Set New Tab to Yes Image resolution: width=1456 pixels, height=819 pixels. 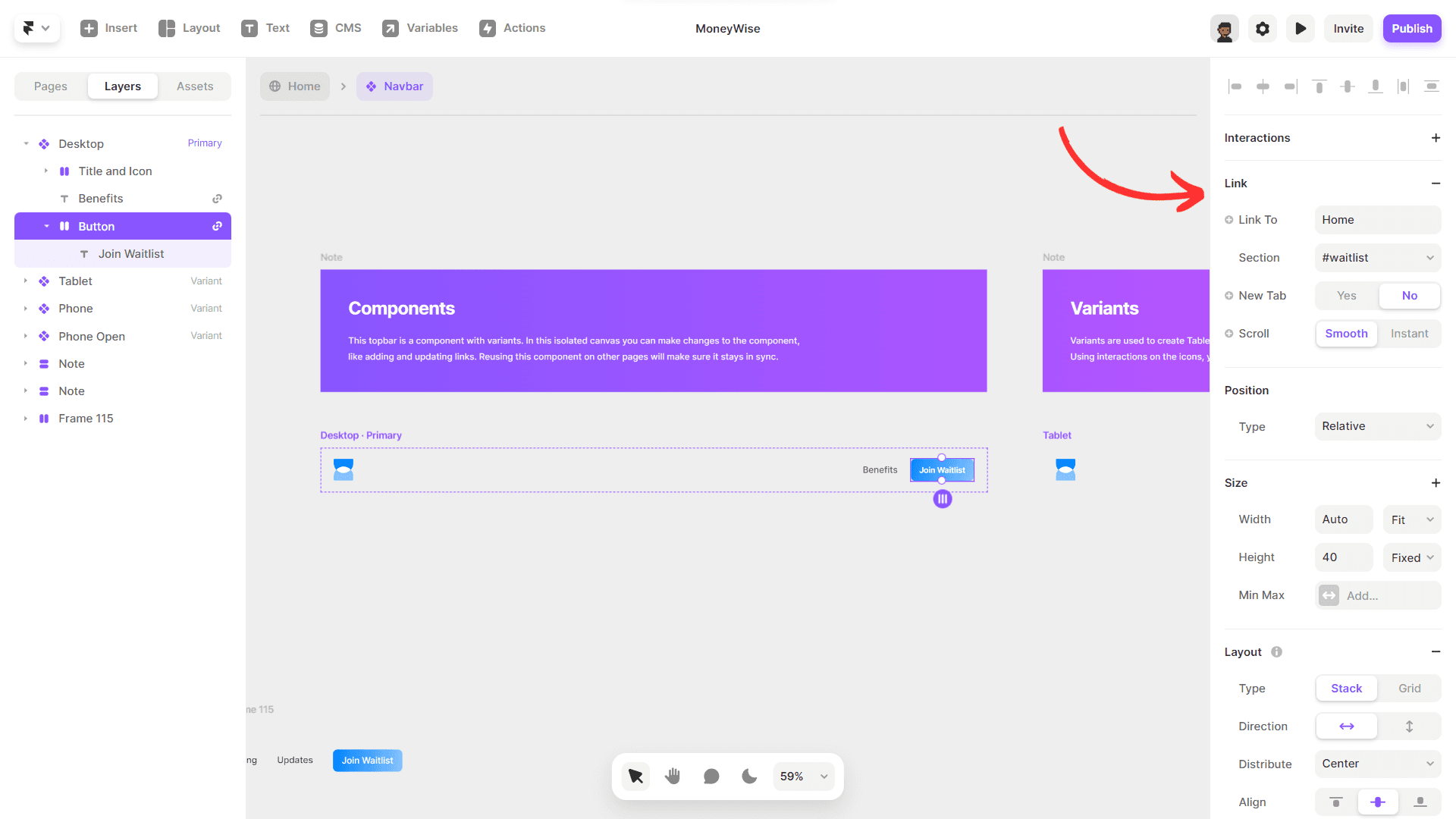1347,296
